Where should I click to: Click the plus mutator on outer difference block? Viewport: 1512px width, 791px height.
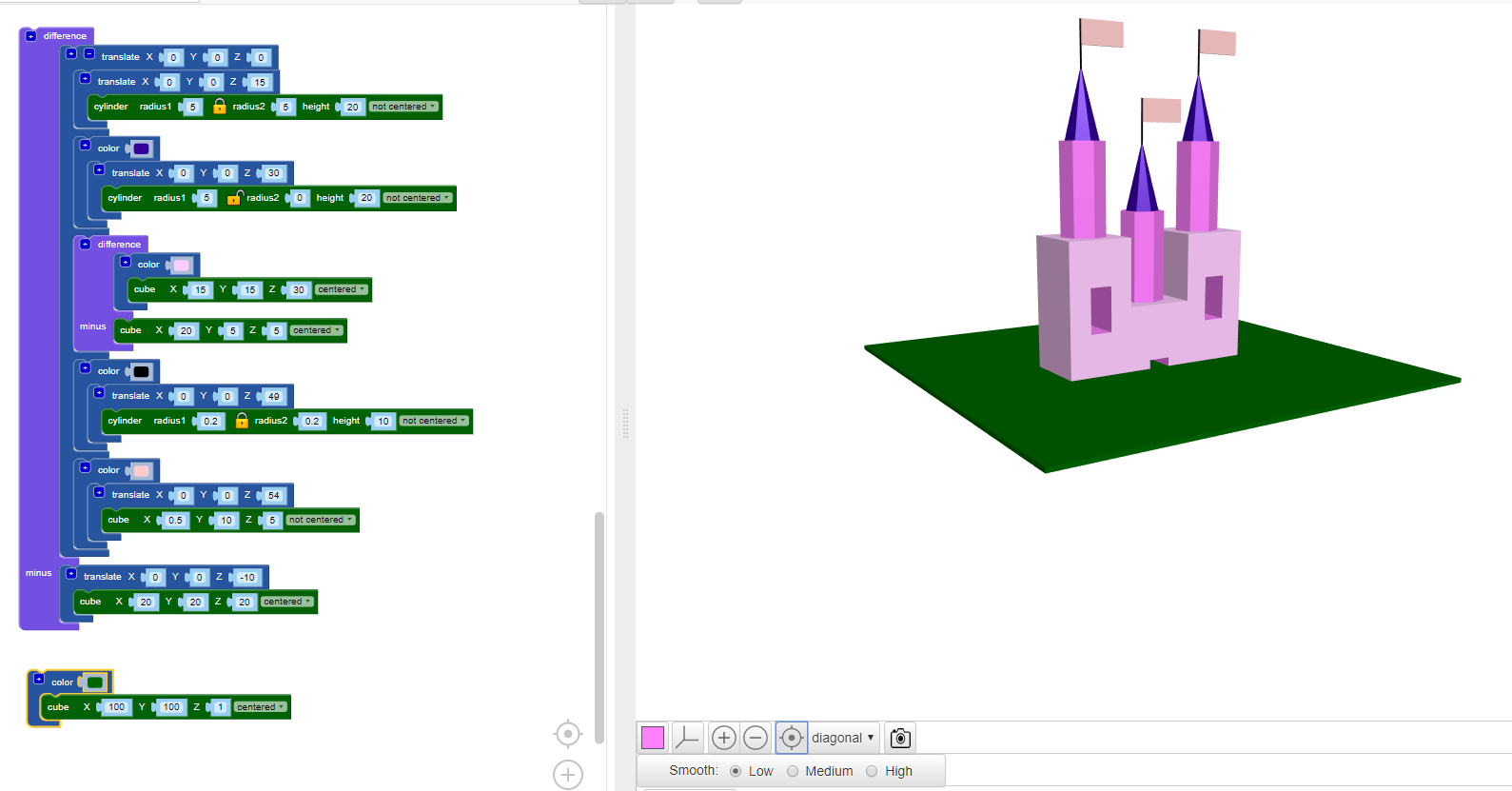pos(31,36)
